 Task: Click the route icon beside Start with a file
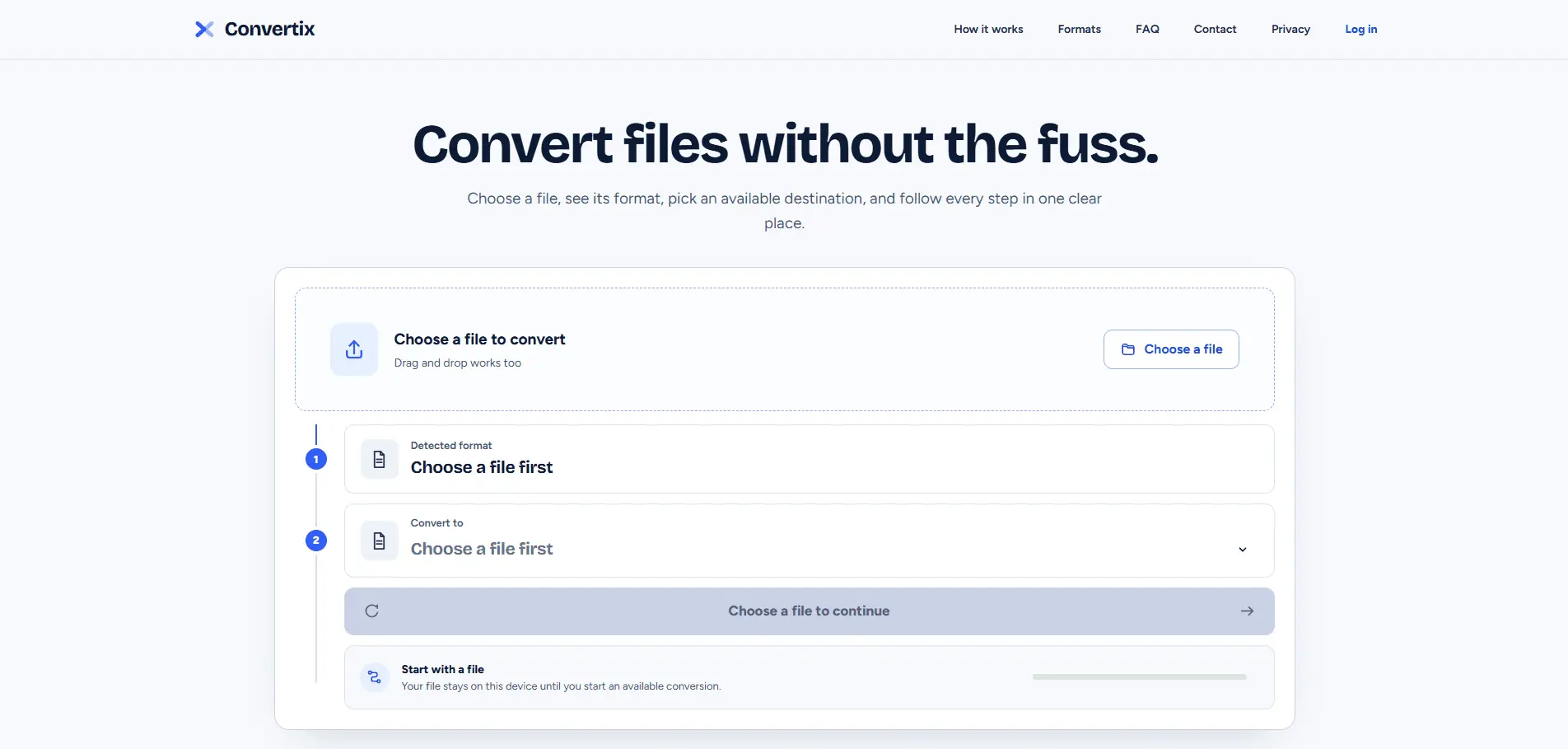pyautogui.click(x=375, y=677)
